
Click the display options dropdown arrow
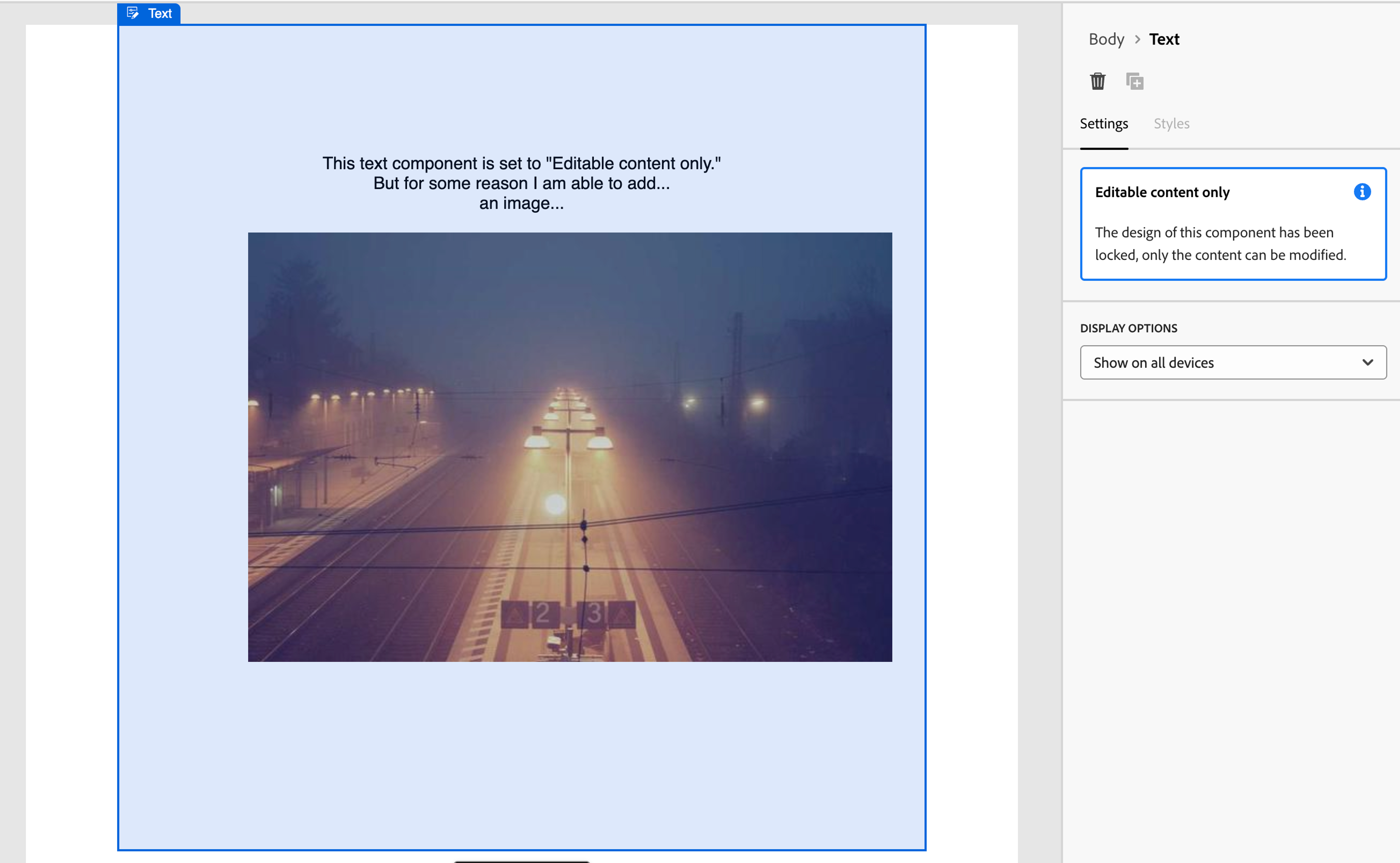1367,363
